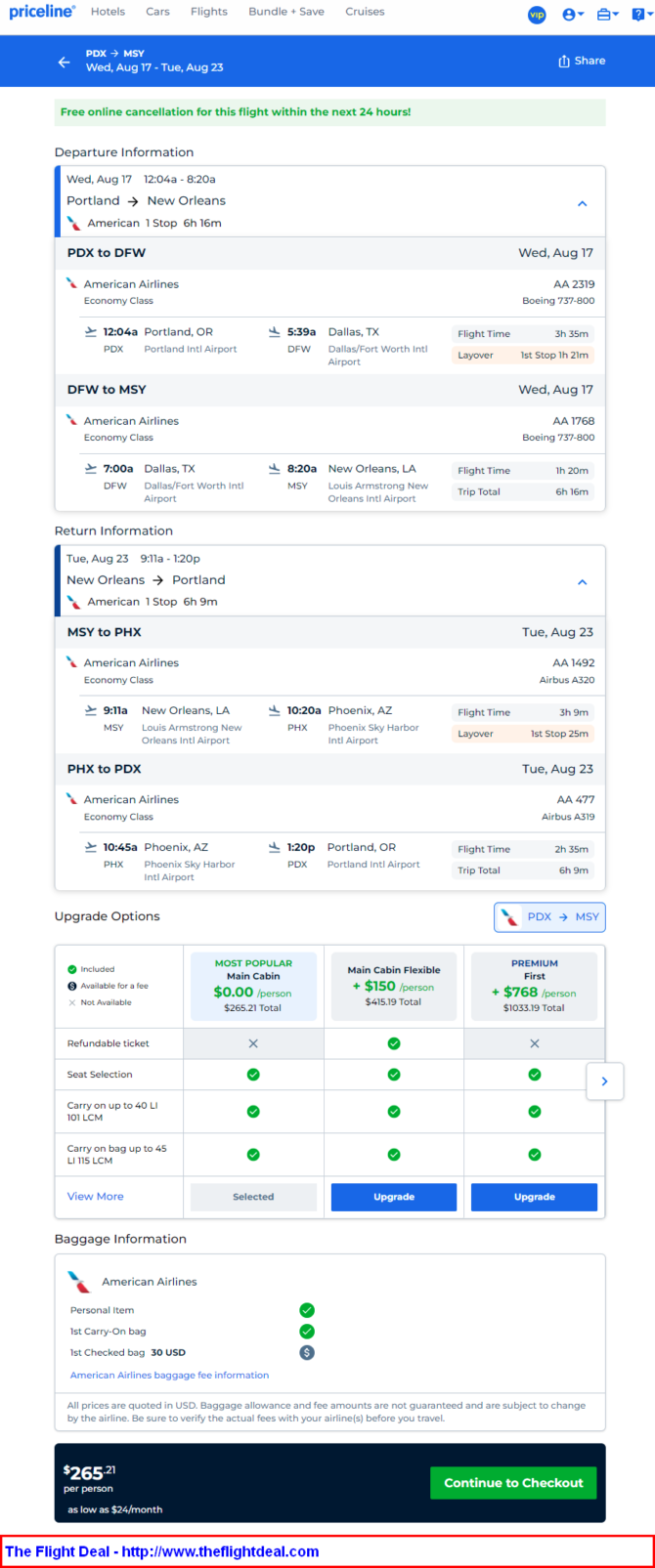Select the Main Cabin fare card

(253, 986)
